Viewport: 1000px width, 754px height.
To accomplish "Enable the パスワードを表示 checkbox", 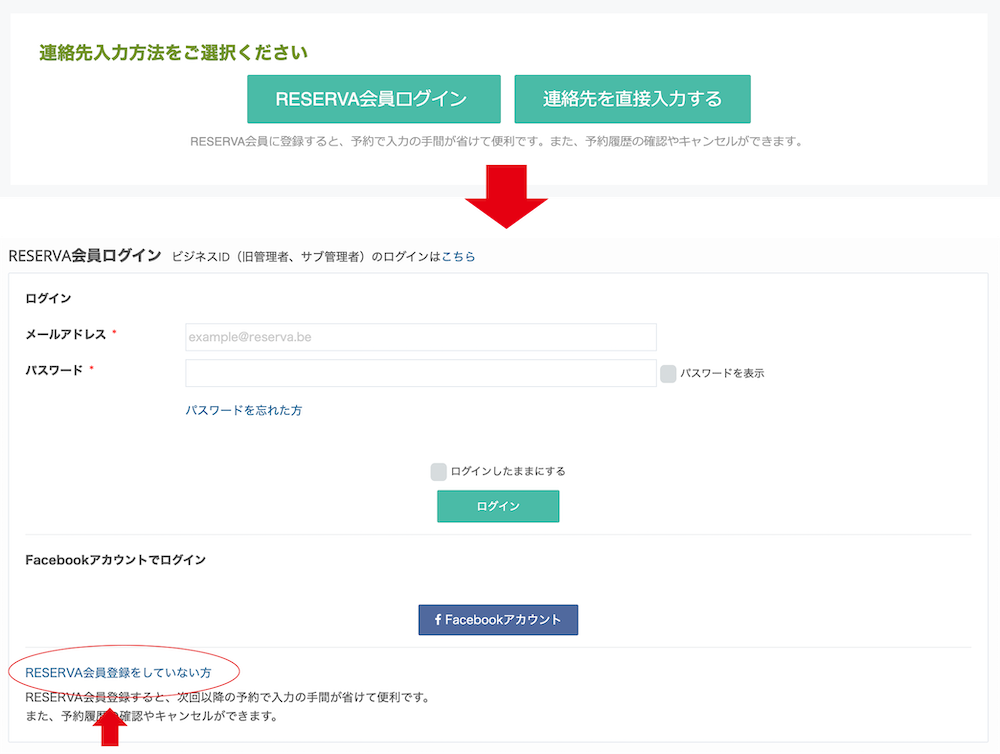I will 668,374.
